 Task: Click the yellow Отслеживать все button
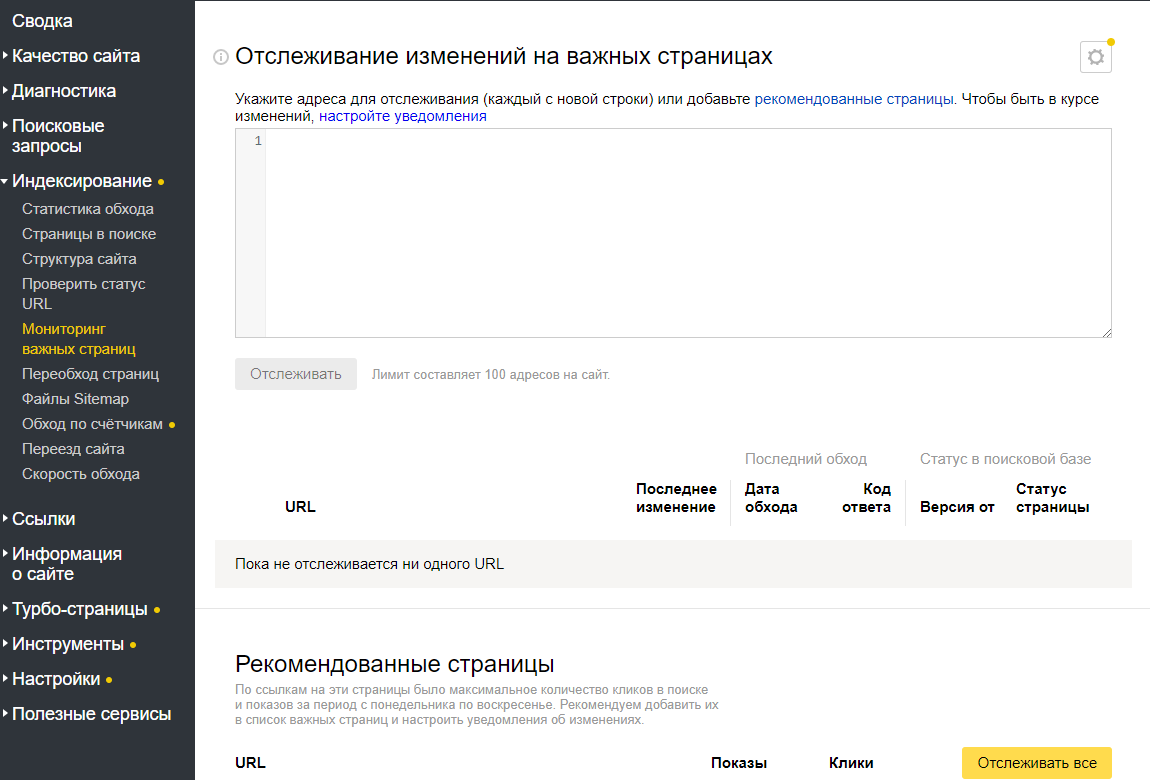point(1037,763)
